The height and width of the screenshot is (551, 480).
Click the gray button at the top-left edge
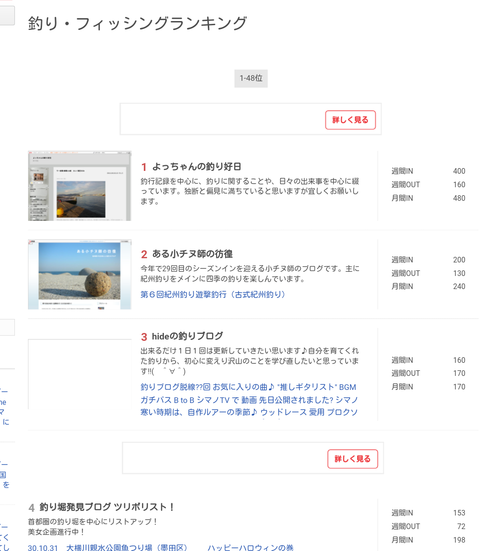pos(7,15)
